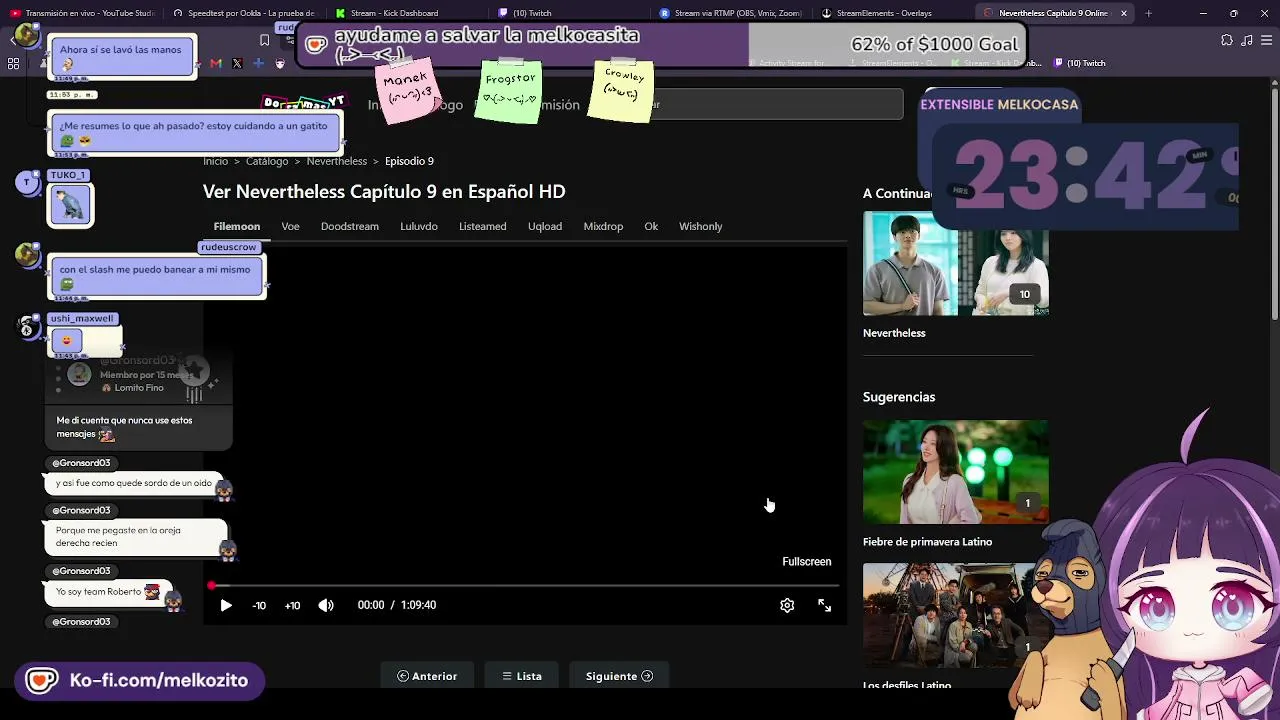
Task: Open the workspaces grid icon
Action: click(13, 63)
